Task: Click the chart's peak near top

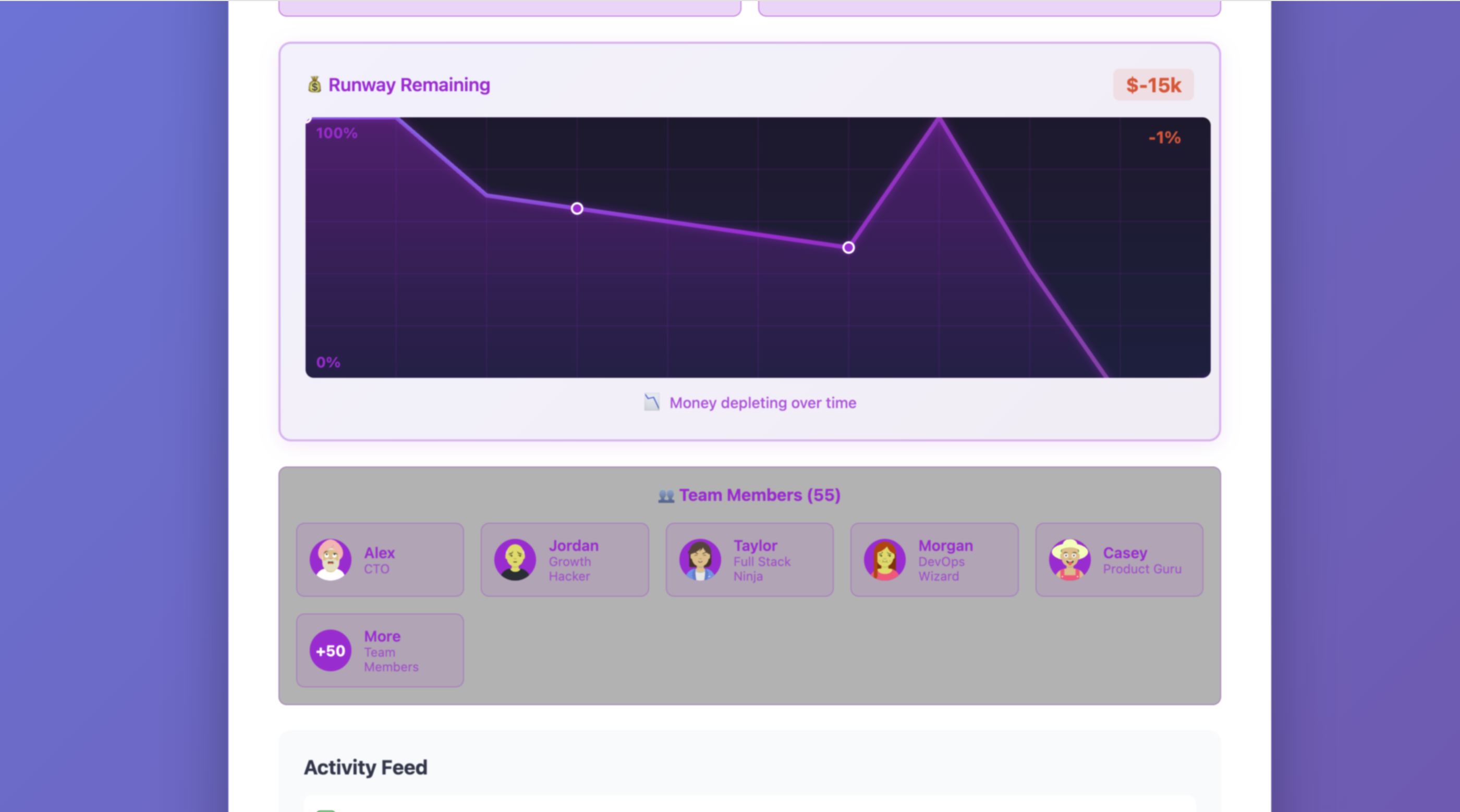Action: pyautogui.click(x=939, y=120)
